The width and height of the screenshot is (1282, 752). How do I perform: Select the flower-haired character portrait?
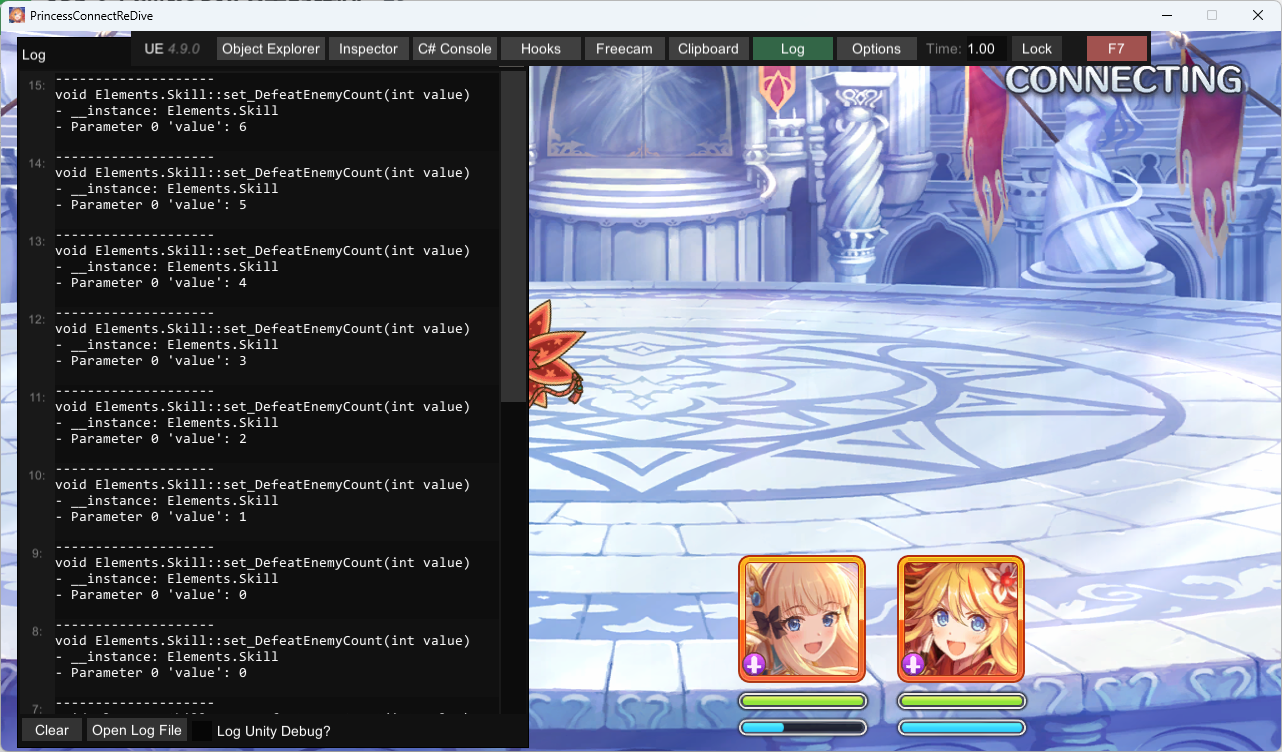click(961, 618)
